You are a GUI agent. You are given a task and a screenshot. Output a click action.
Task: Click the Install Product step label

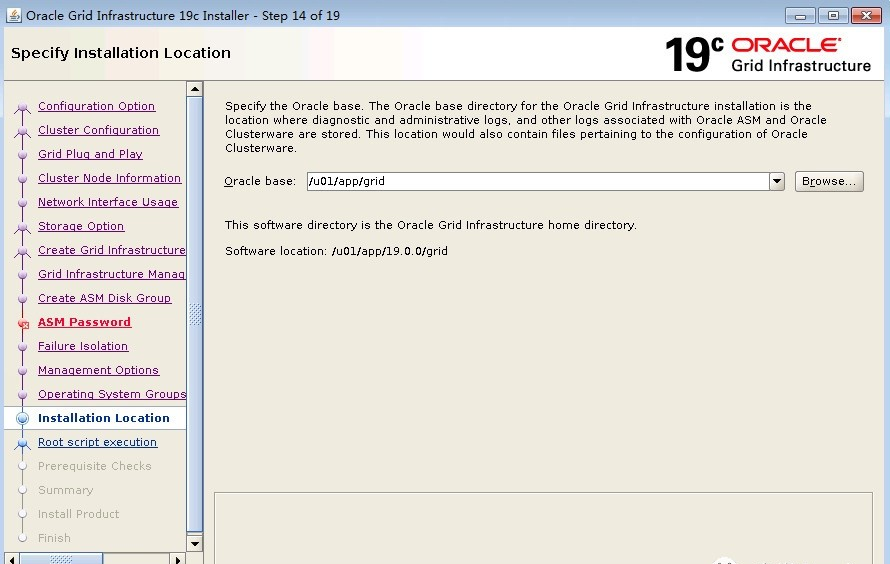click(78, 514)
